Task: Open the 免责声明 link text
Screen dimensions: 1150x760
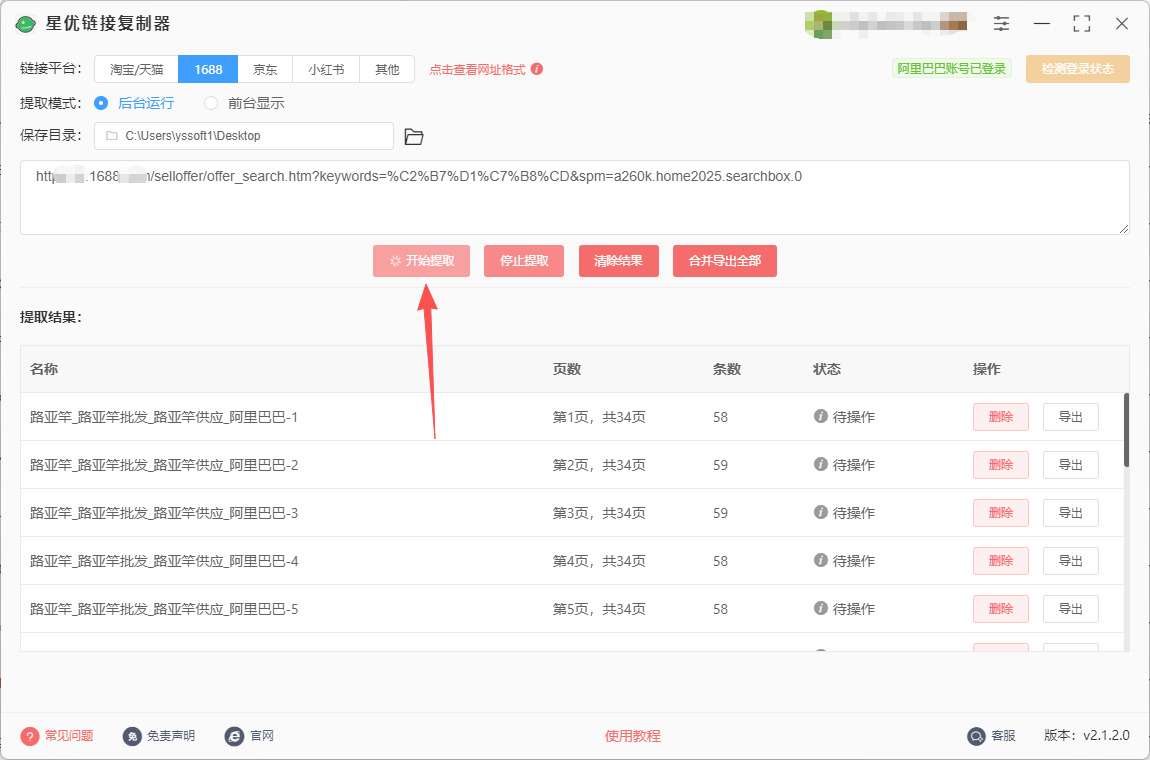Action: pos(171,736)
